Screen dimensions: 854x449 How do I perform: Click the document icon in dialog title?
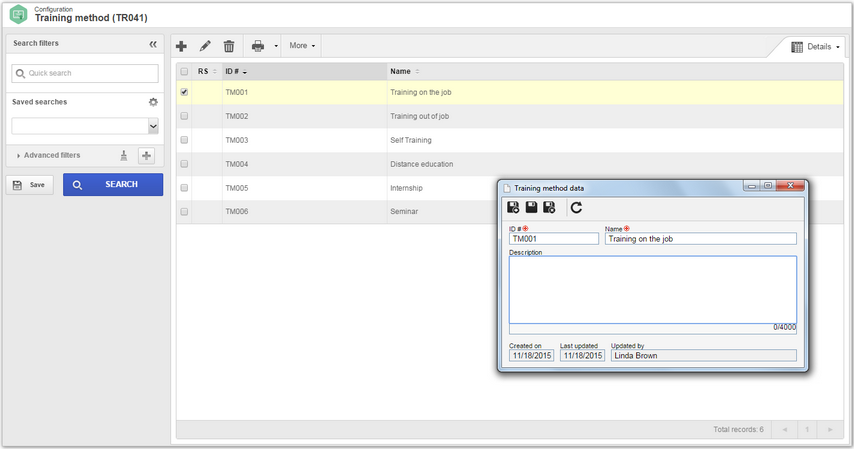coord(507,188)
